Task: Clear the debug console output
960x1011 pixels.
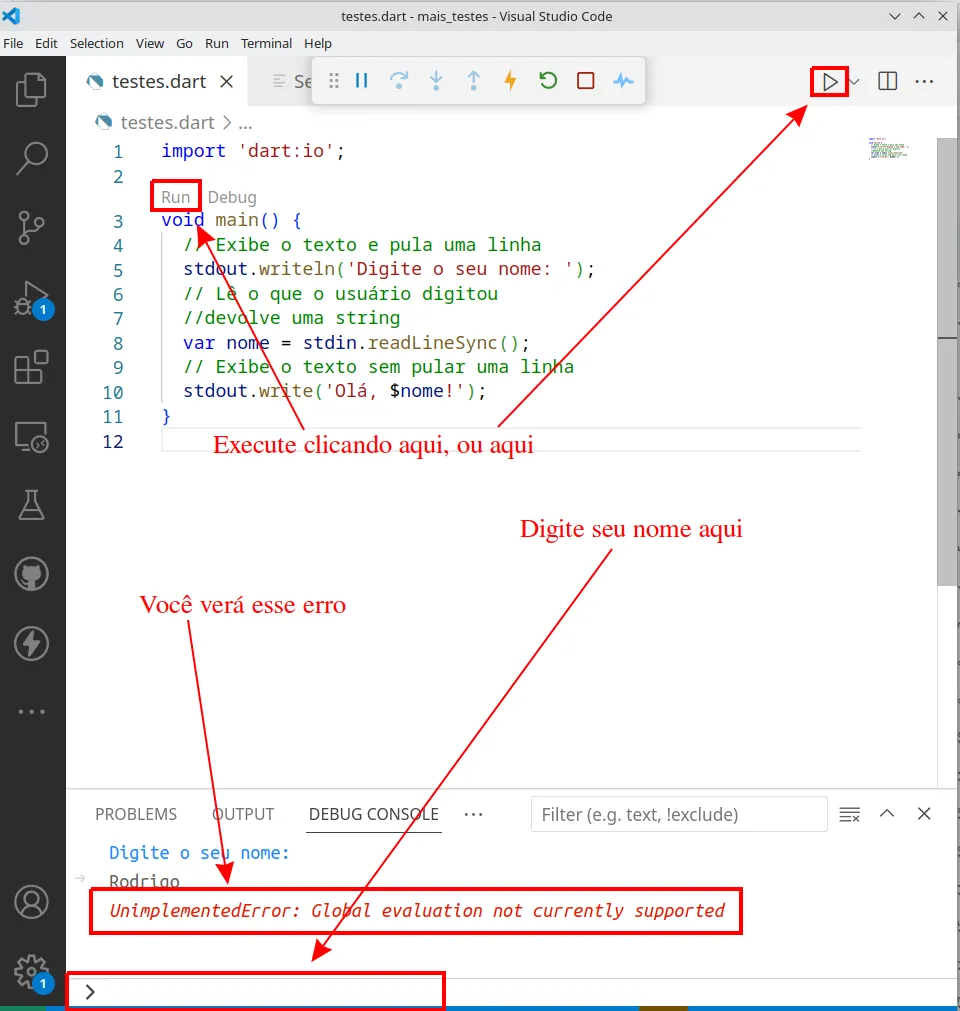Action: 849,814
